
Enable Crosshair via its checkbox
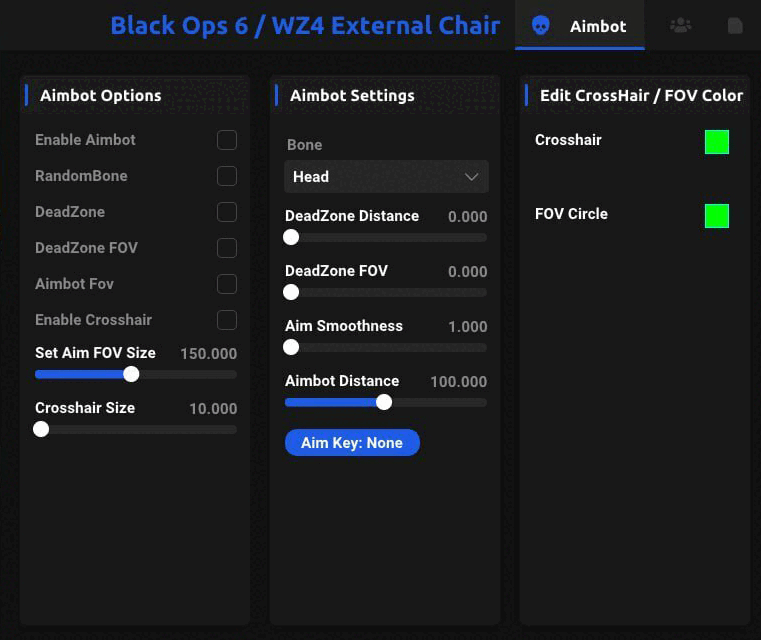(x=227, y=320)
